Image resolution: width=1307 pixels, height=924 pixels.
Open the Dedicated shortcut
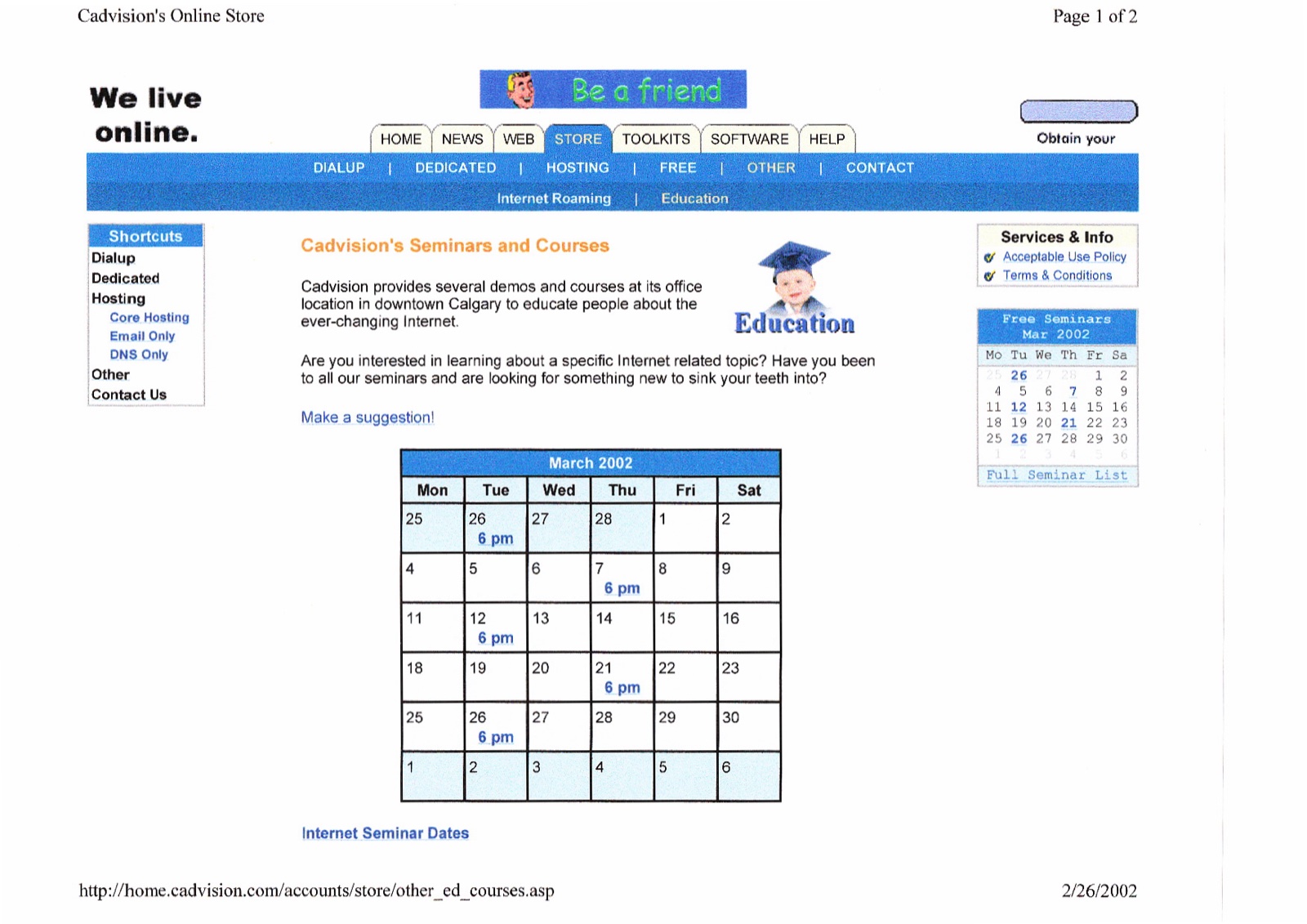(x=125, y=279)
